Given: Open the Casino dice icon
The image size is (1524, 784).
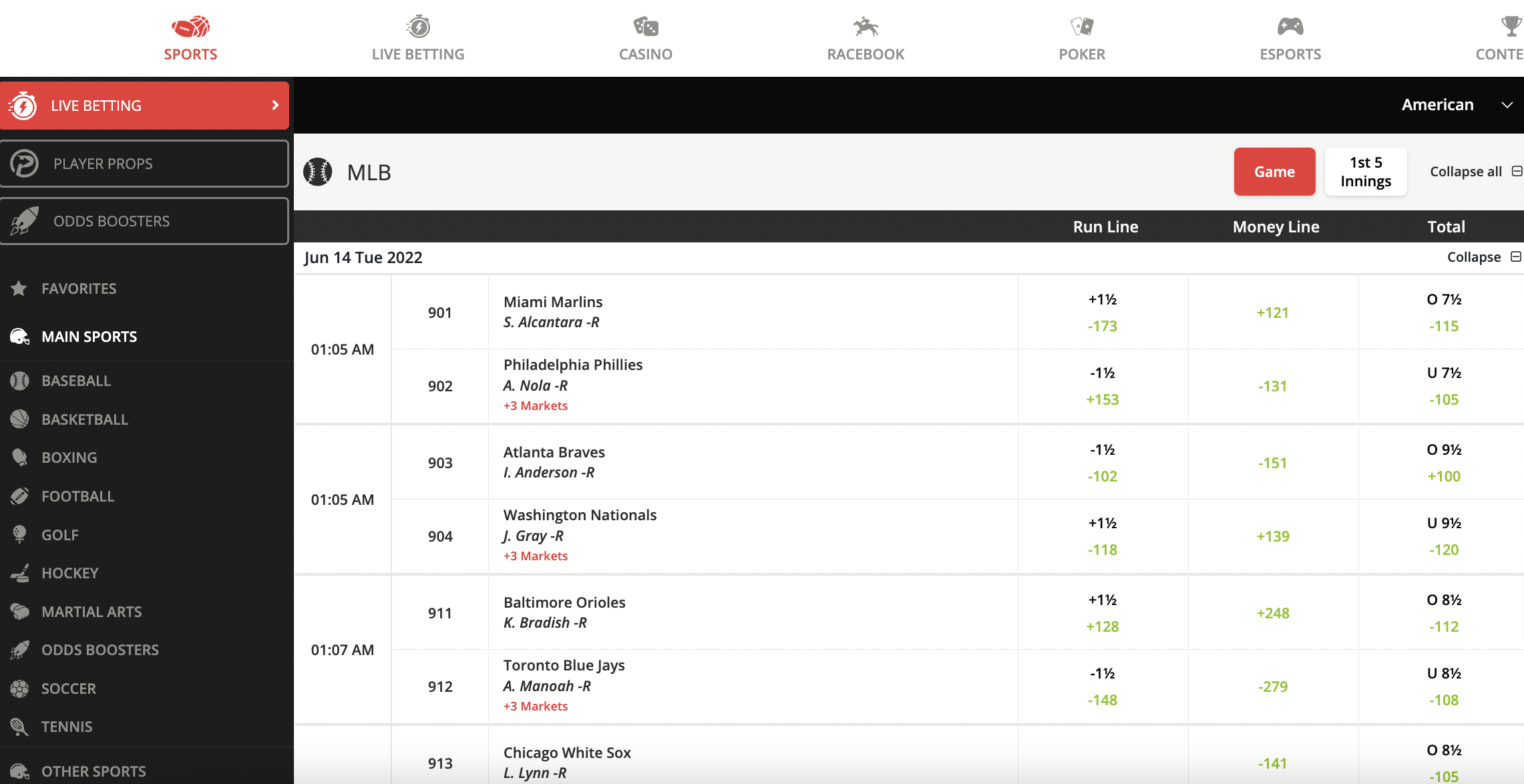Looking at the screenshot, I should [x=646, y=27].
